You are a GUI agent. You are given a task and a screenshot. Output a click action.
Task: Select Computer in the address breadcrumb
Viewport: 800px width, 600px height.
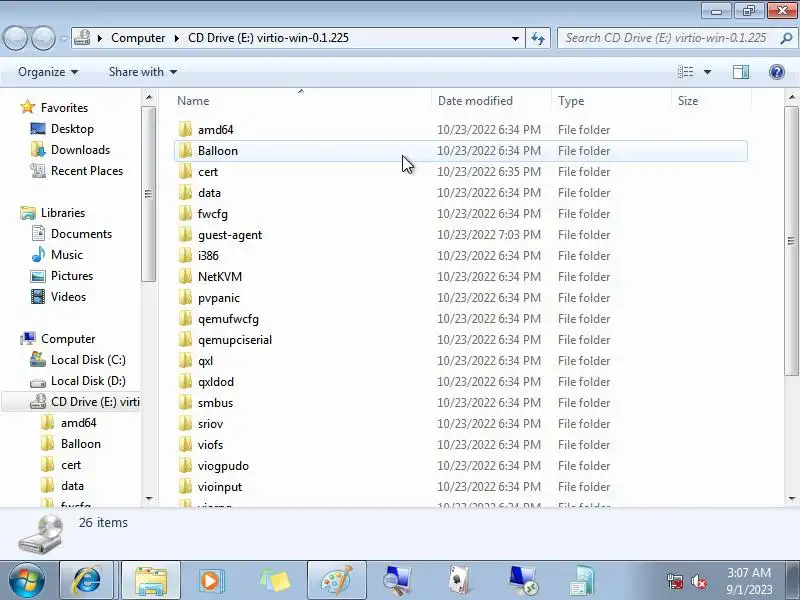tap(138, 38)
